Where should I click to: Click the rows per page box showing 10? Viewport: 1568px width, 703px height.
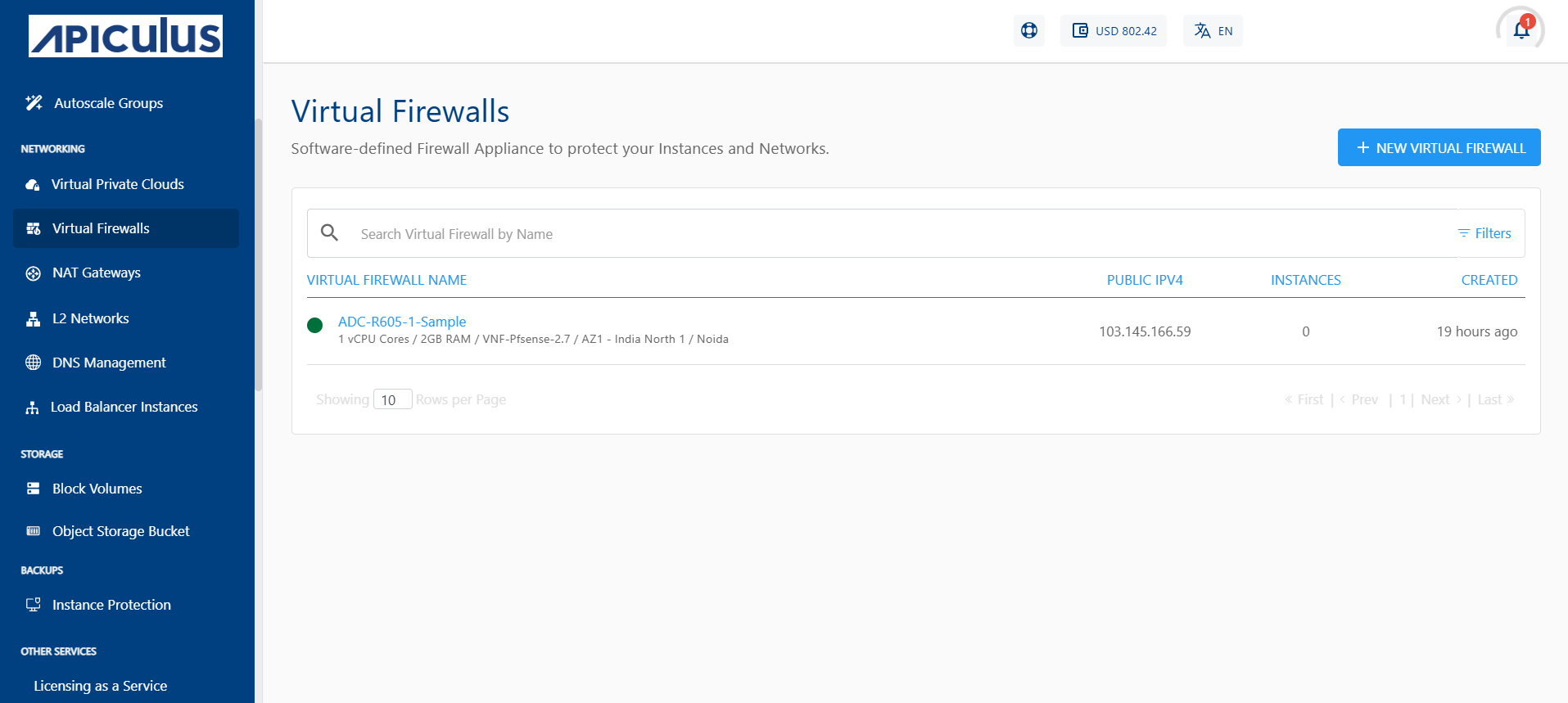click(x=392, y=399)
